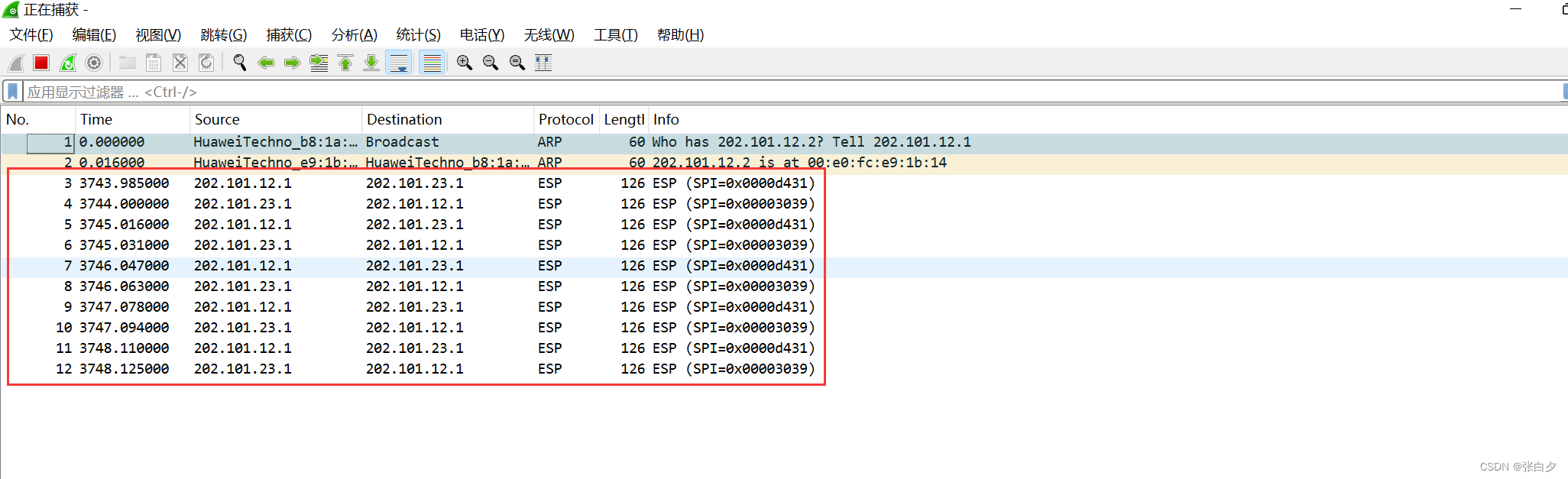Focus the display filter input field
The height and width of the screenshot is (479, 1568).
point(791,92)
